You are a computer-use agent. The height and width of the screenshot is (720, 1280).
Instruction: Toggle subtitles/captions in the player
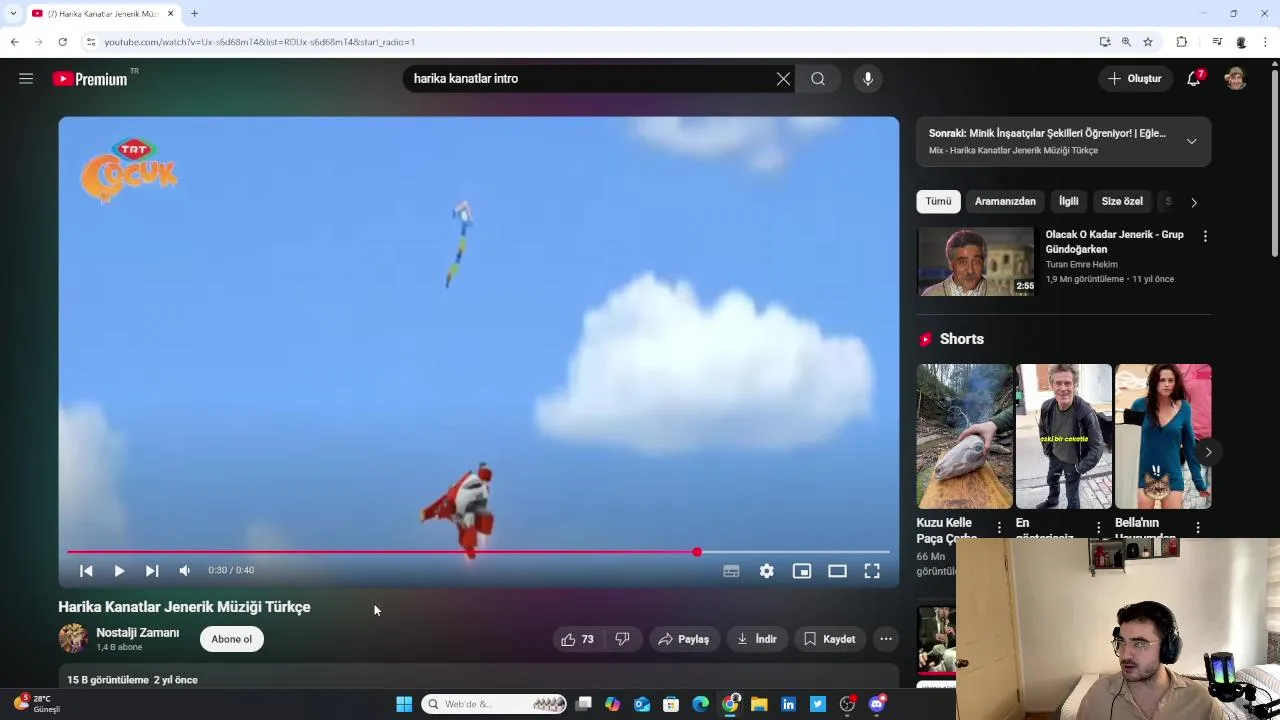(731, 571)
